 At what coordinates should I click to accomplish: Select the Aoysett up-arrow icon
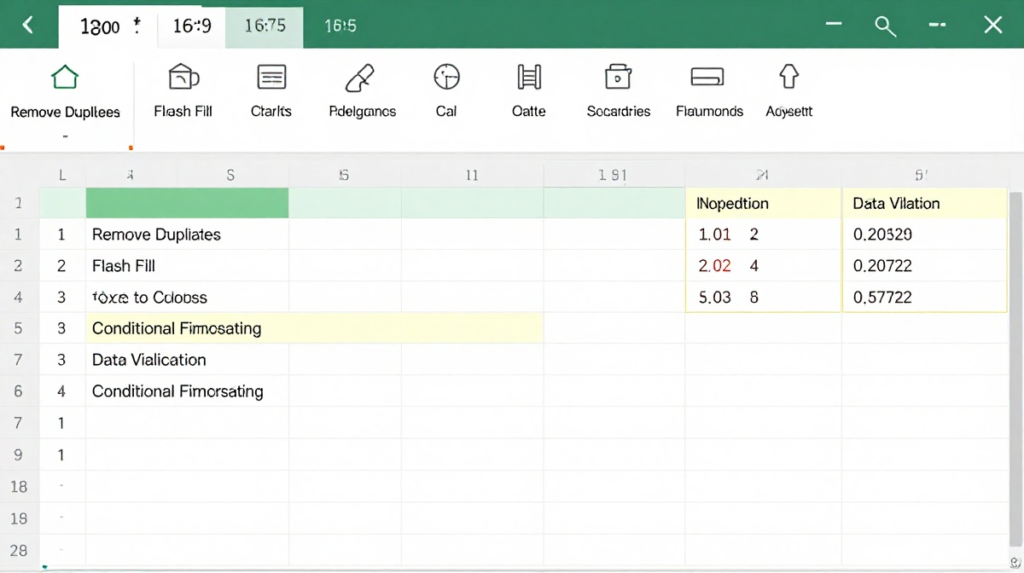coord(789,76)
